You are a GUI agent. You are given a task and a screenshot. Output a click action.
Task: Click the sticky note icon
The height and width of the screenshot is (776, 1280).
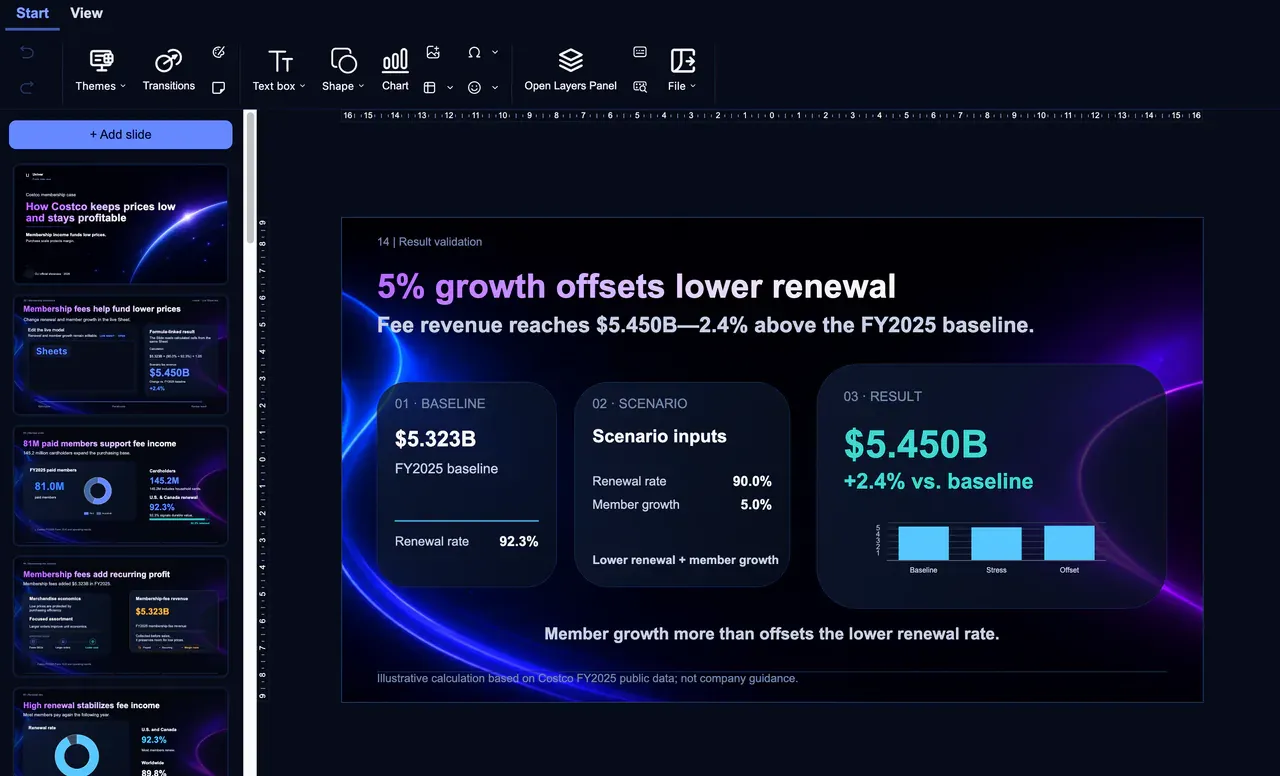[x=219, y=87]
